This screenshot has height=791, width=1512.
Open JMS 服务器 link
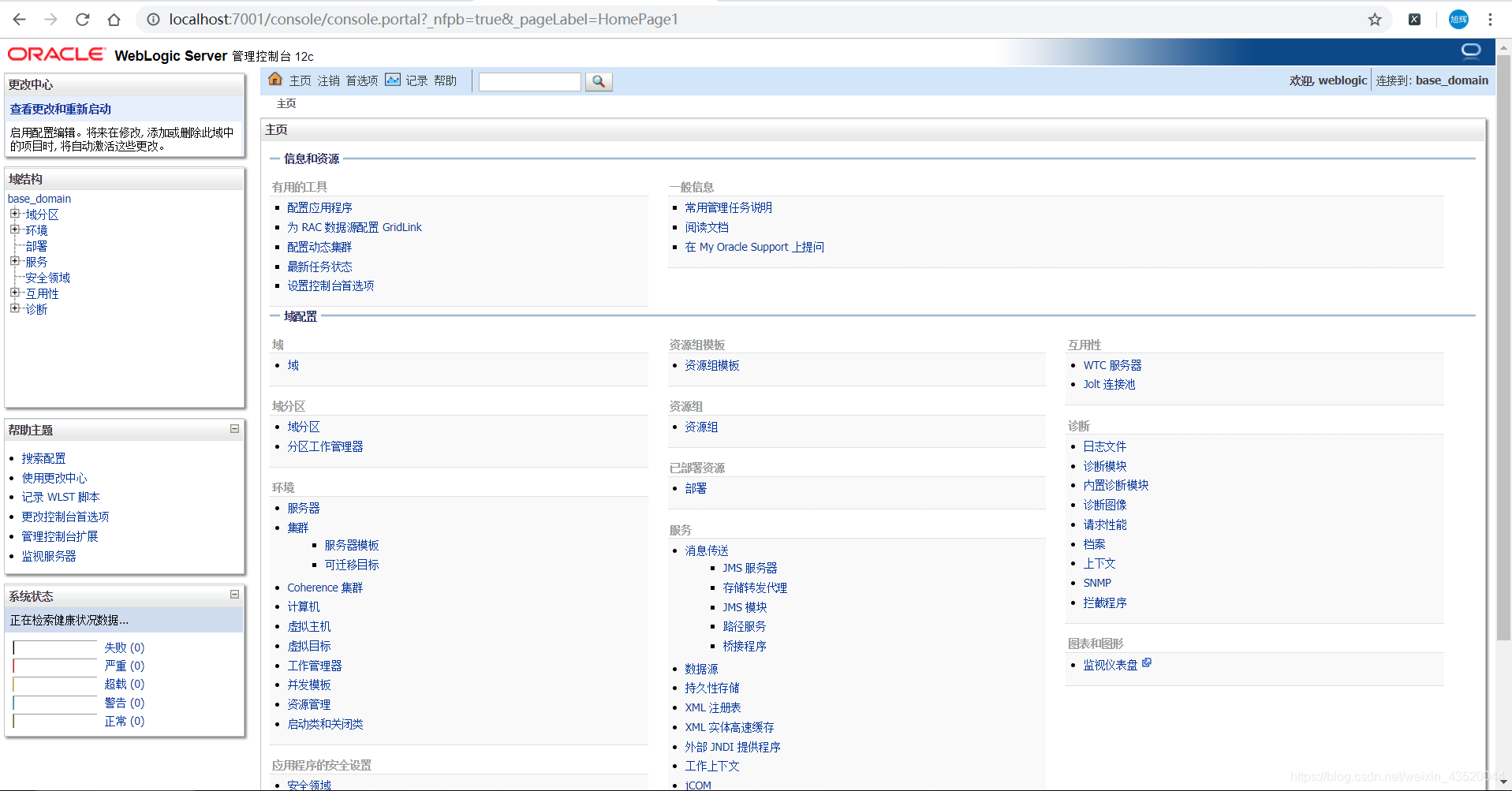click(x=750, y=568)
